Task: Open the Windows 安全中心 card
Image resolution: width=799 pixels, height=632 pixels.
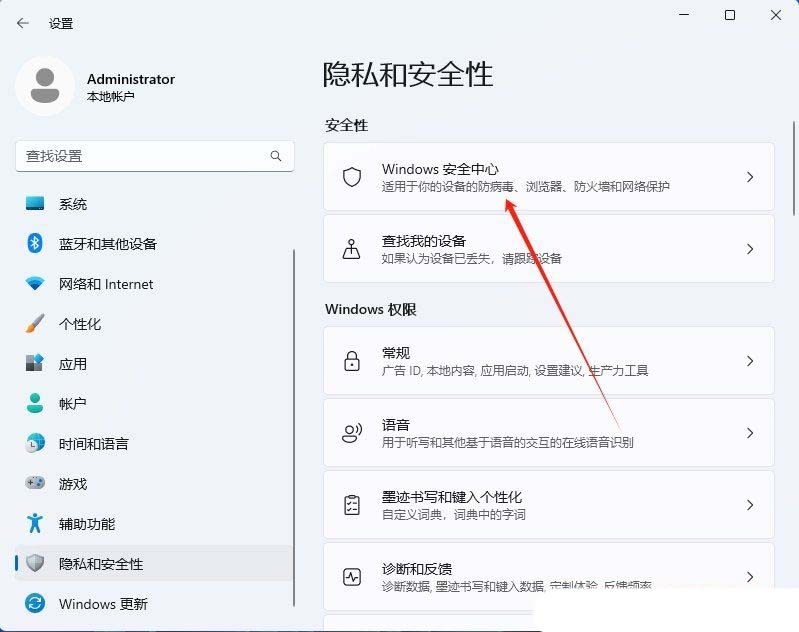Action: 549,177
